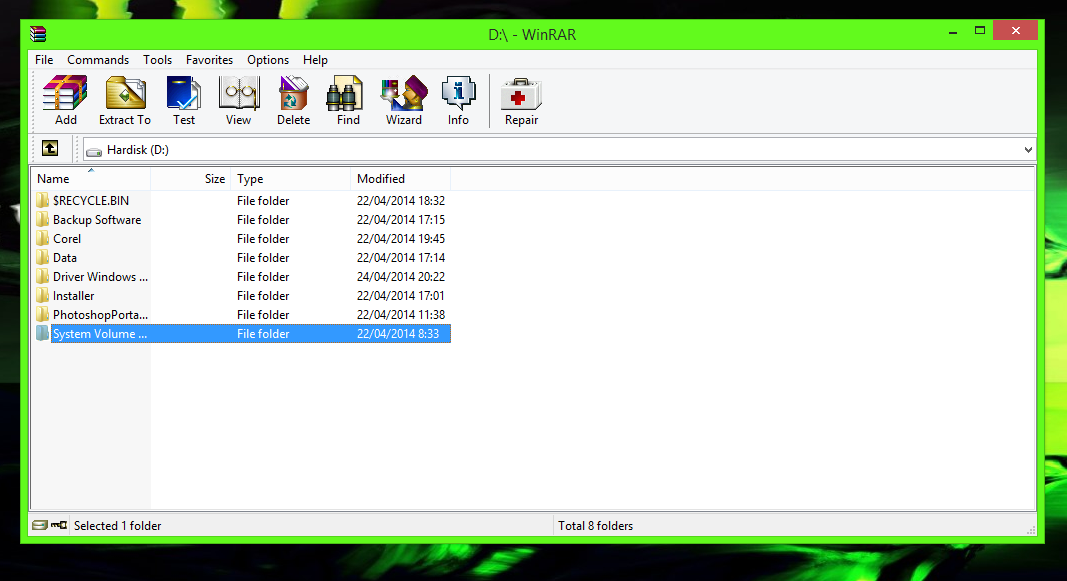This screenshot has height=581, width=1067.
Task: Sort list by Type column header
Action: 291,179
